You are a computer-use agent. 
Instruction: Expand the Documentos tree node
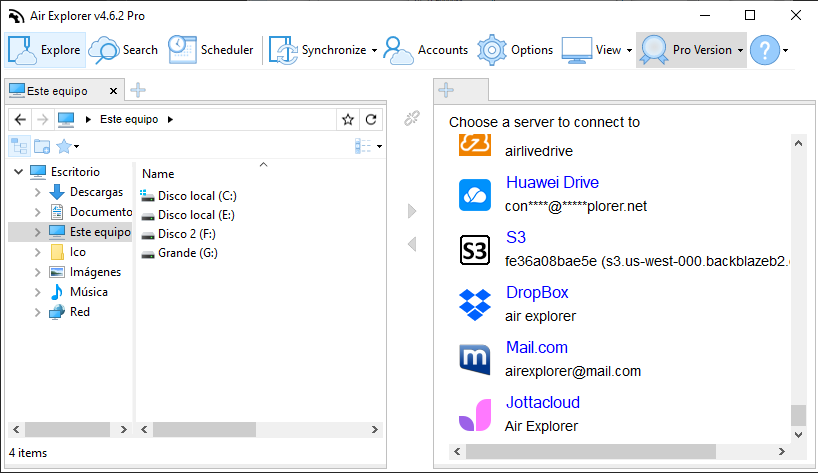[37, 212]
